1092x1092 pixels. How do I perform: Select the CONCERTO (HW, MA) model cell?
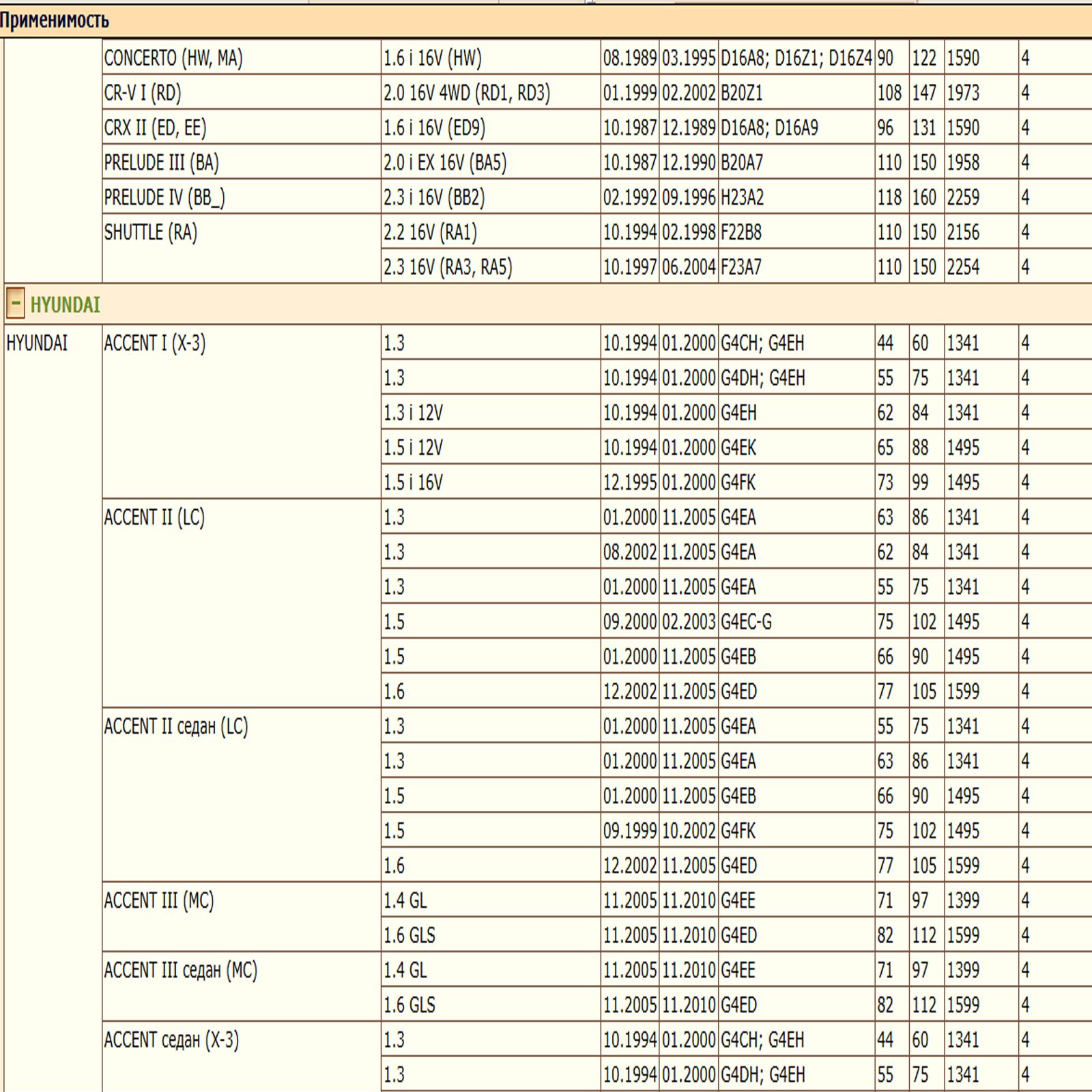[173, 59]
